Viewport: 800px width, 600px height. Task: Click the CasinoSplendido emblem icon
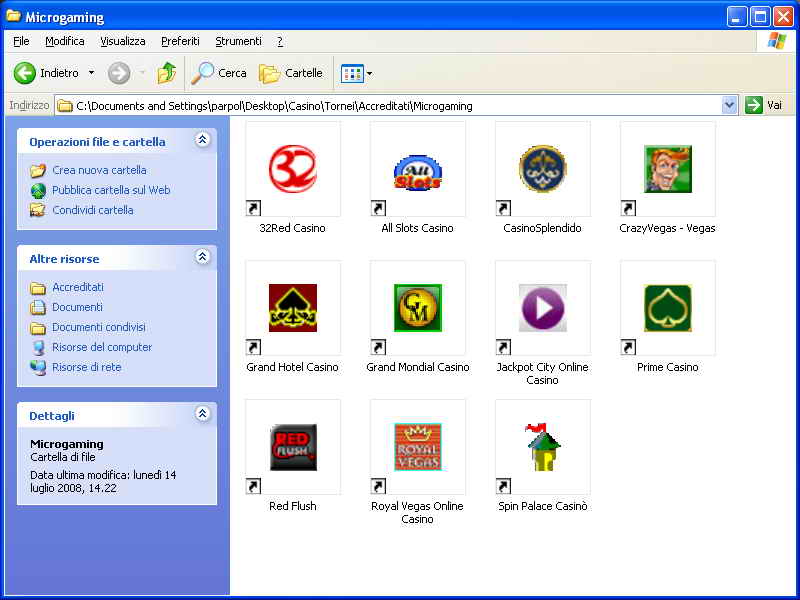click(x=543, y=169)
